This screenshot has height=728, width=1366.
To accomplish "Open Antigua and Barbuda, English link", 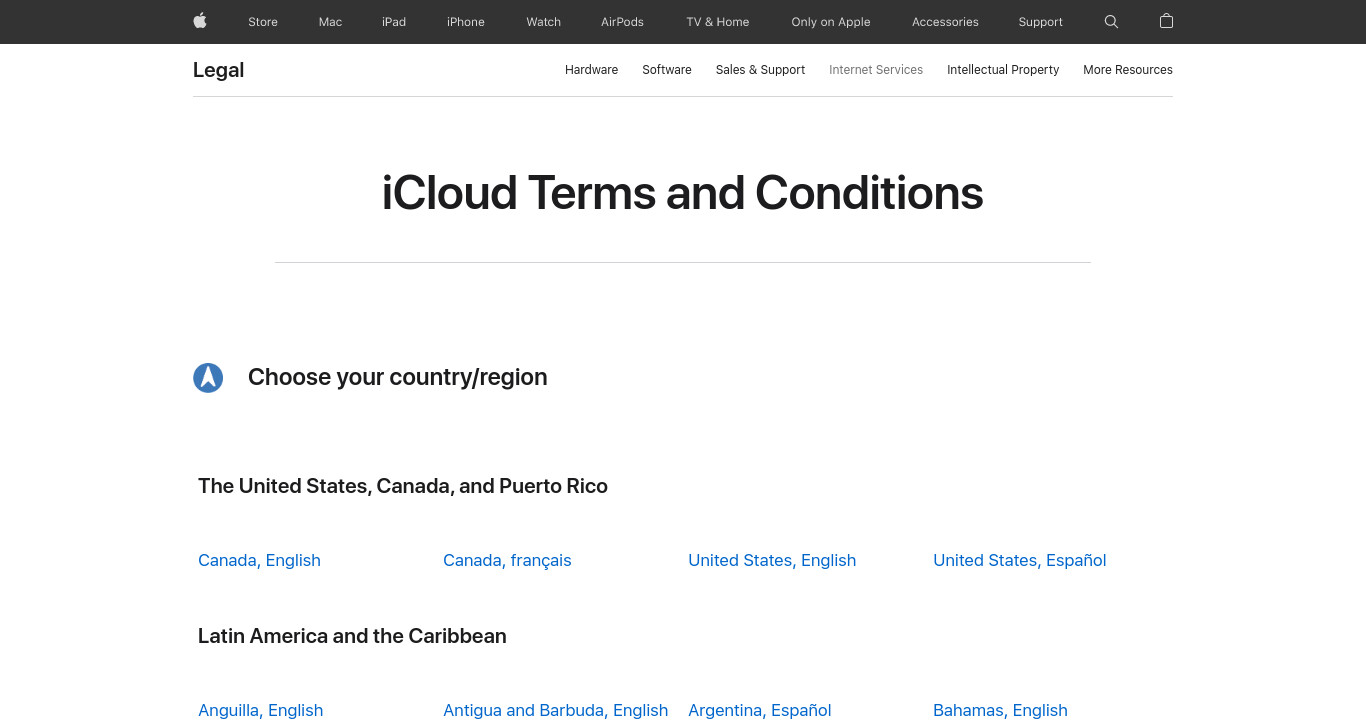I will coord(555,710).
